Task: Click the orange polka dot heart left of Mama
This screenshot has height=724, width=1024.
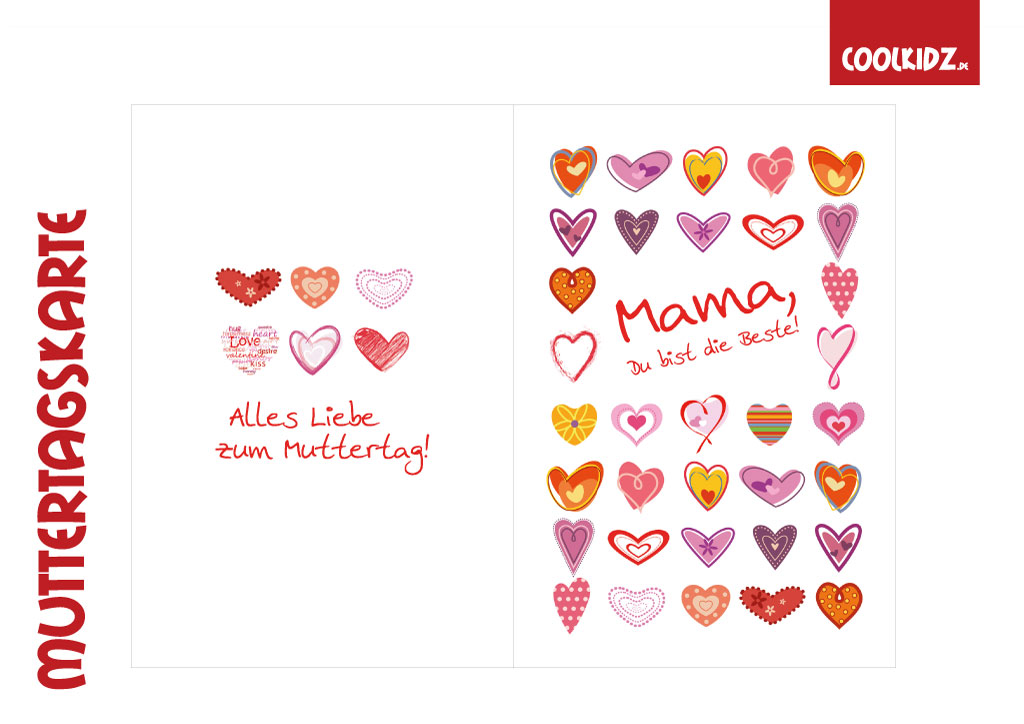Action: click(573, 289)
